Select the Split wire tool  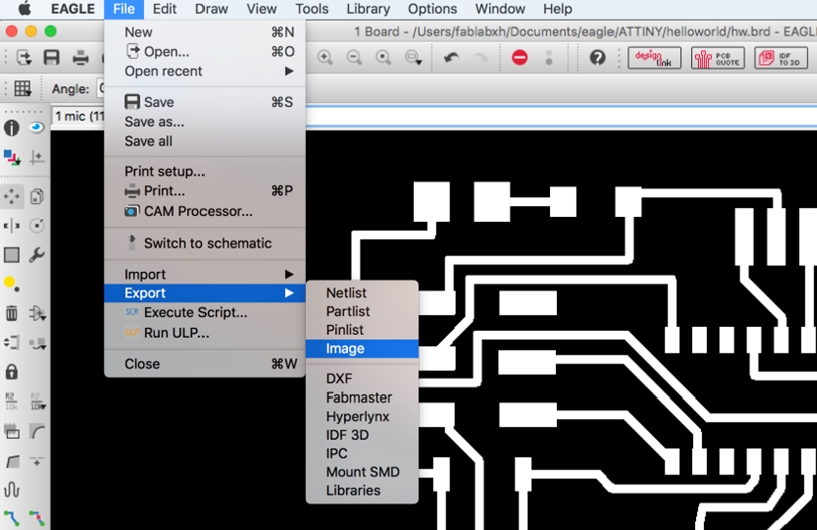point(11,461)
